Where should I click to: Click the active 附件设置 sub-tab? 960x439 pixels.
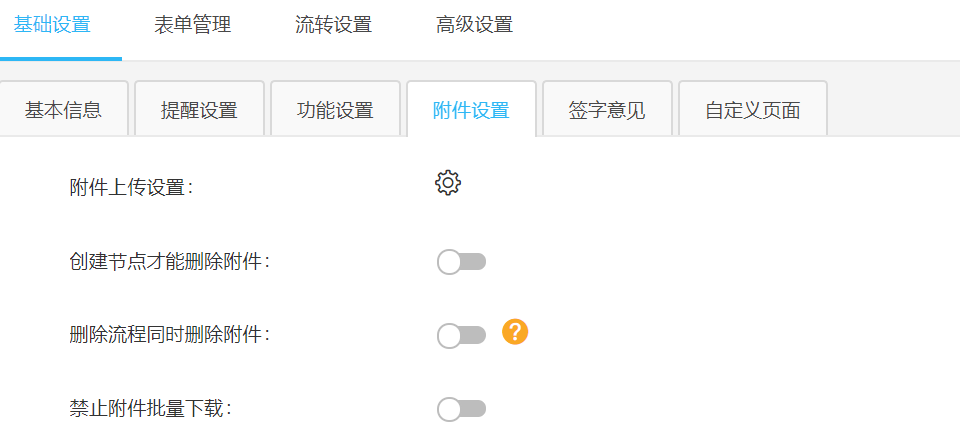[471, 110]
